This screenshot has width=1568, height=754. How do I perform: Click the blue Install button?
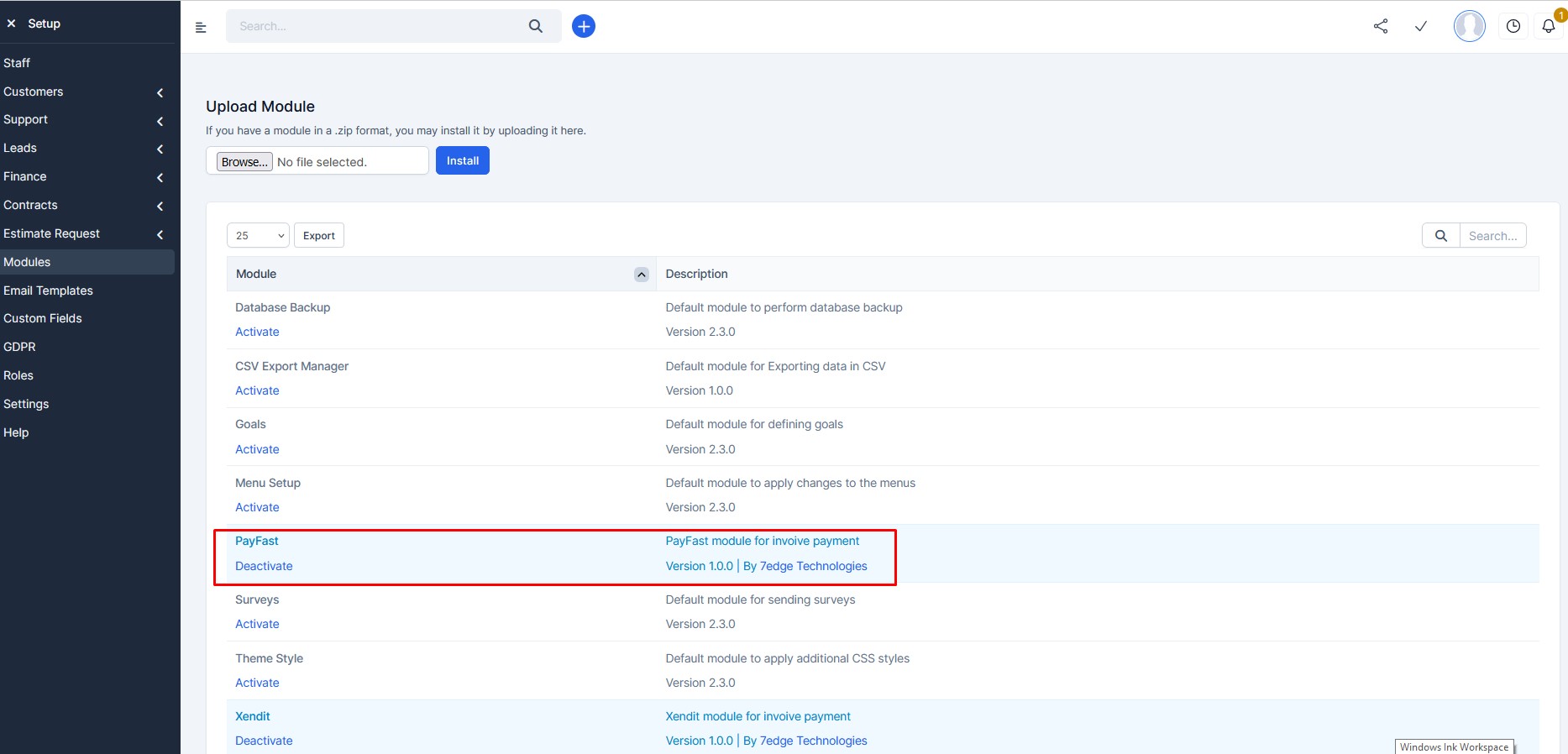pos(463,160)
